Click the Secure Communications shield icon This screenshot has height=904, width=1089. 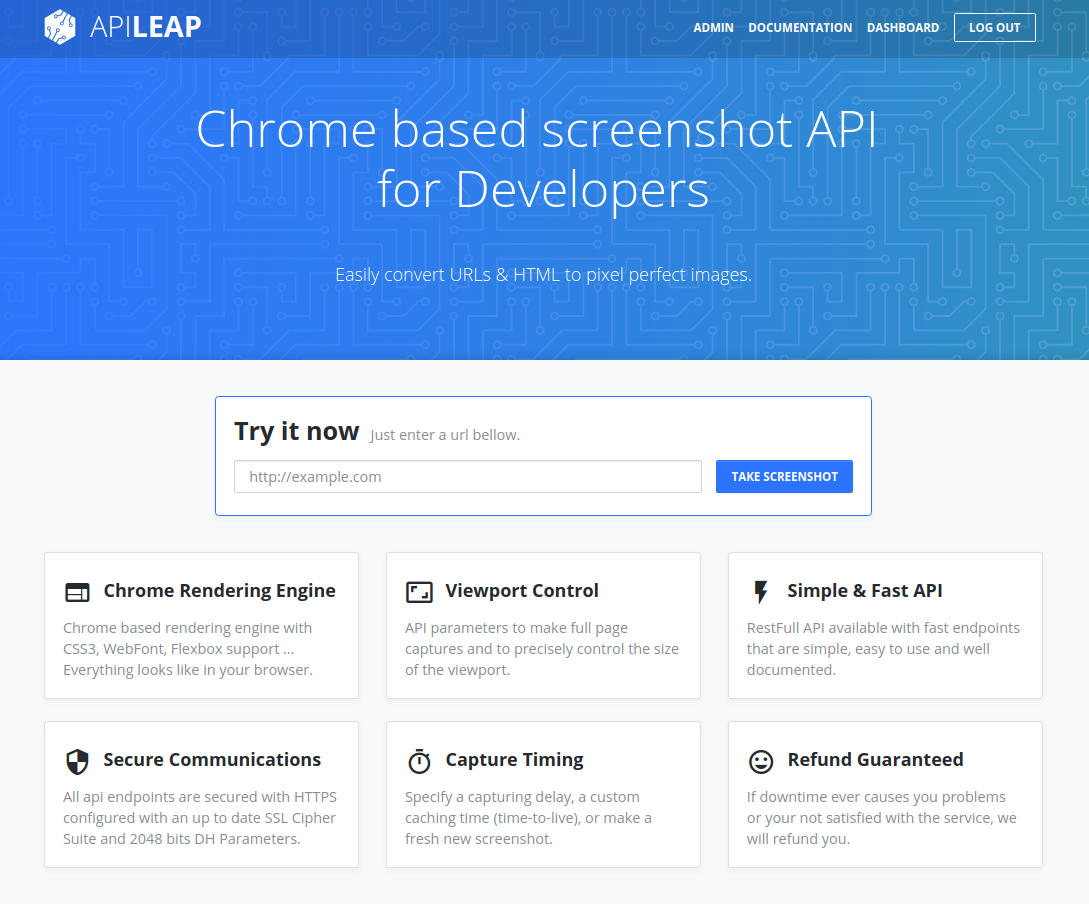click(77, 760)
